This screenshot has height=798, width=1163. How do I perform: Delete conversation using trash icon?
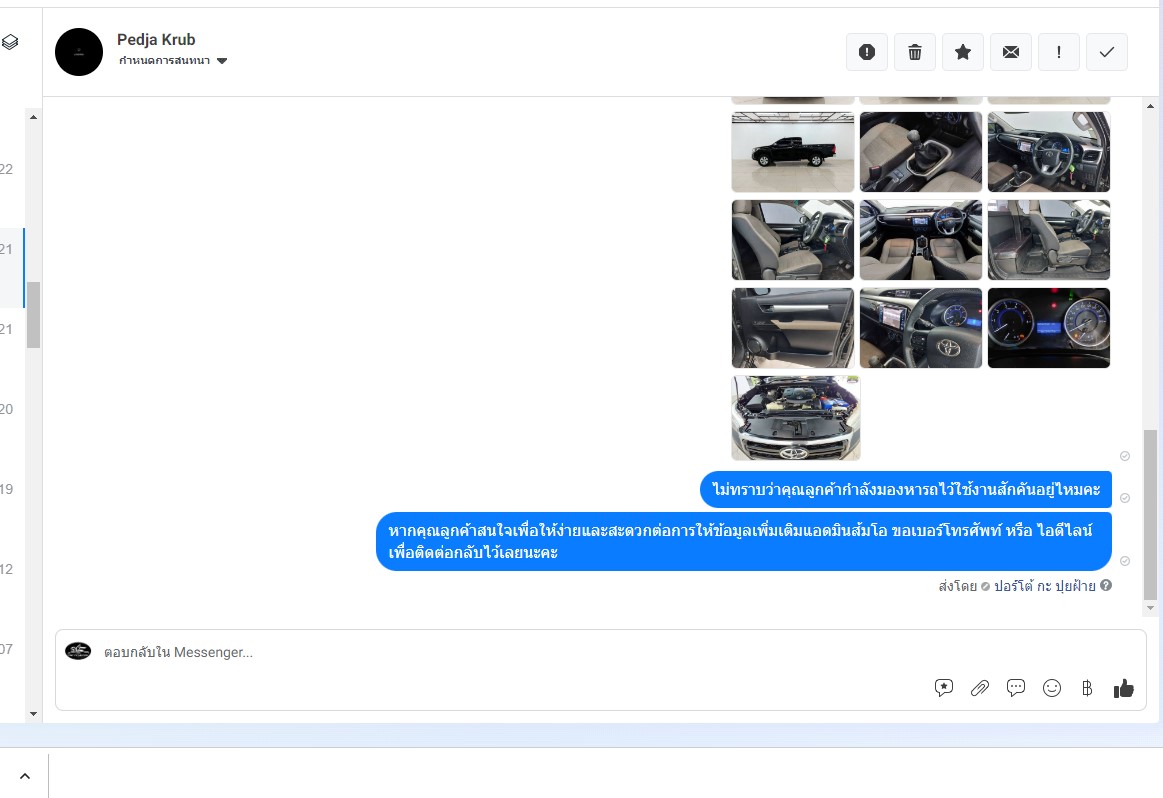(x=915, y=52)
